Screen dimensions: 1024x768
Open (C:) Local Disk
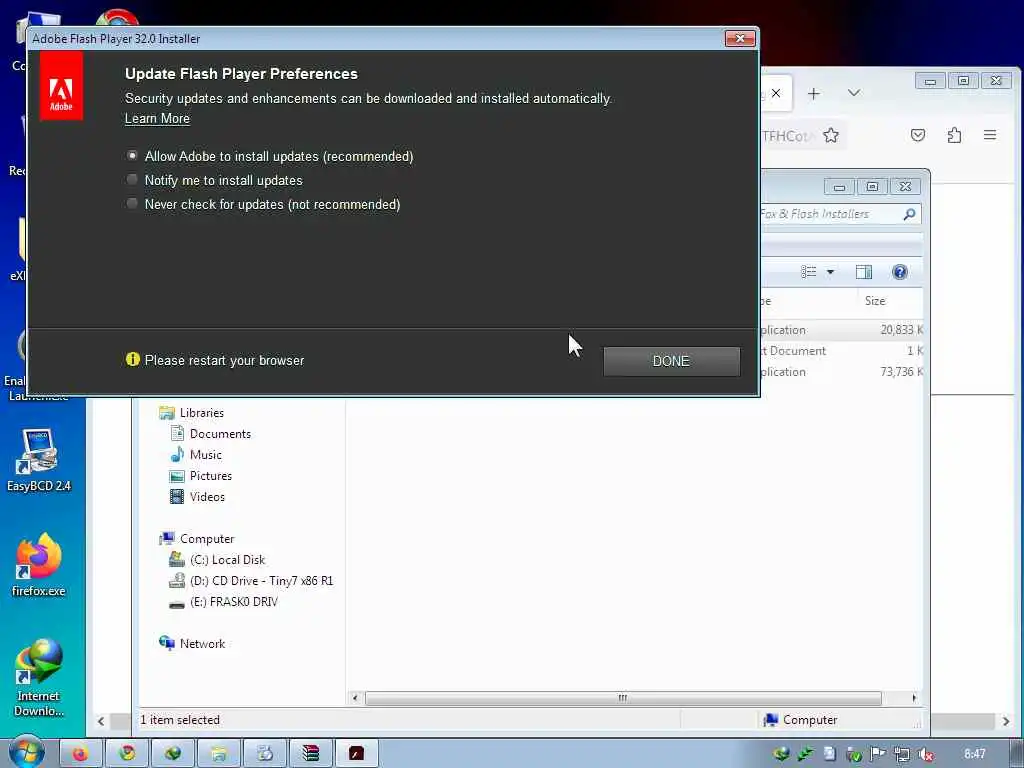[227, 560]
